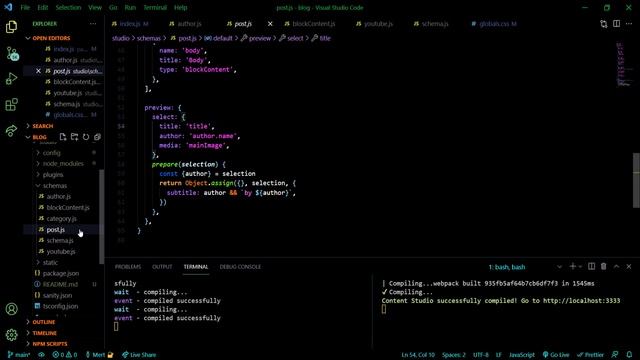Kill the terminal with trash icon

604,267
